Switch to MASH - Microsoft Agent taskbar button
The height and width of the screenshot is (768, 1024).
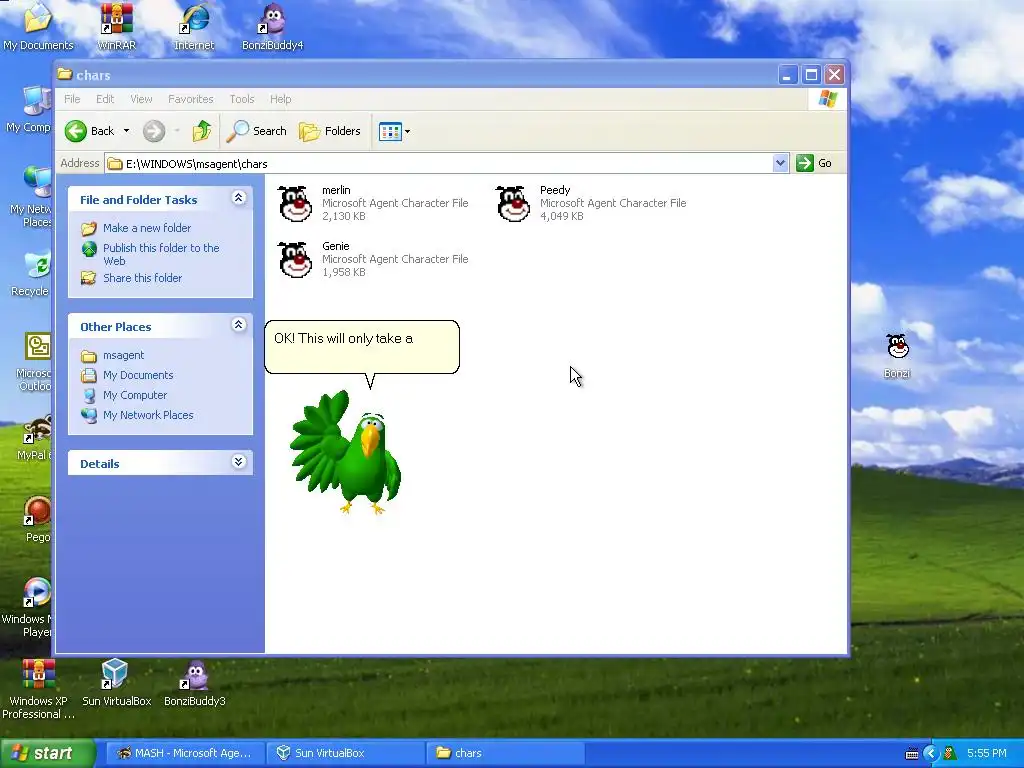(x=185, y=753)
